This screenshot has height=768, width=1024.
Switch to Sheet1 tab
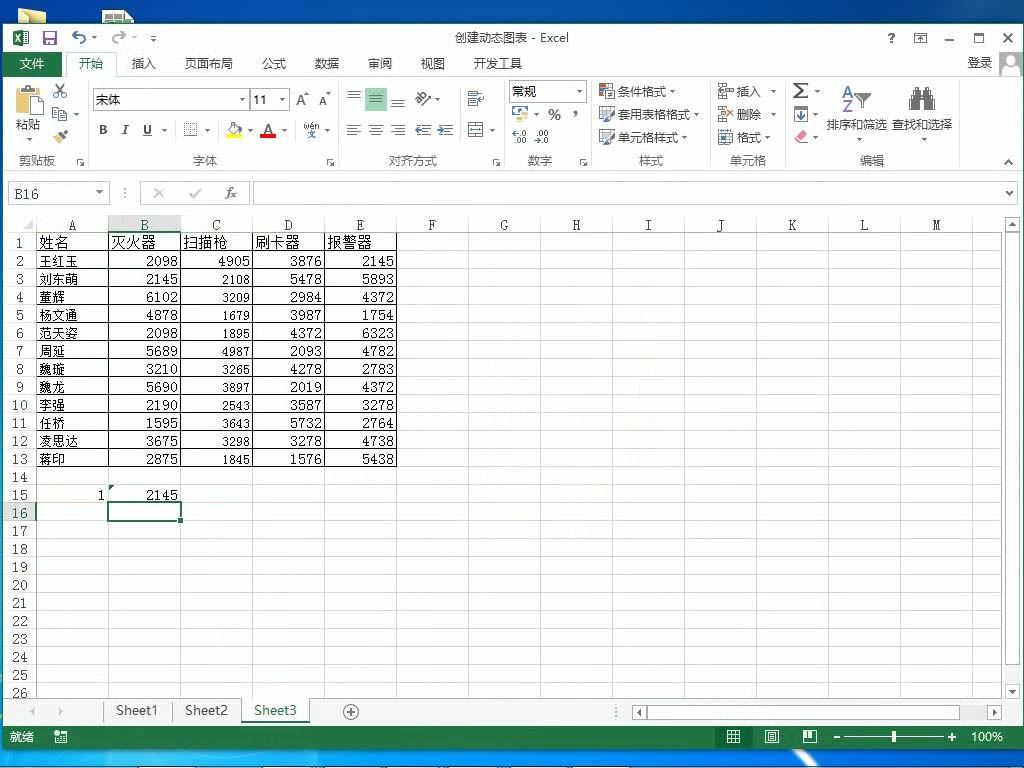coord(137,711)
